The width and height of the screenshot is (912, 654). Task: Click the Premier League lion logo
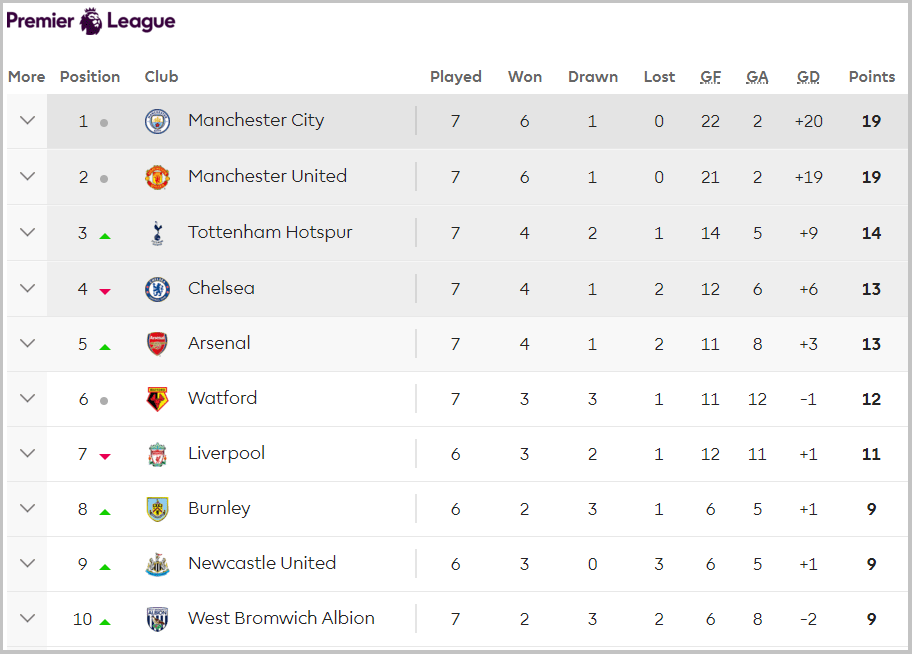coord(91,21)
